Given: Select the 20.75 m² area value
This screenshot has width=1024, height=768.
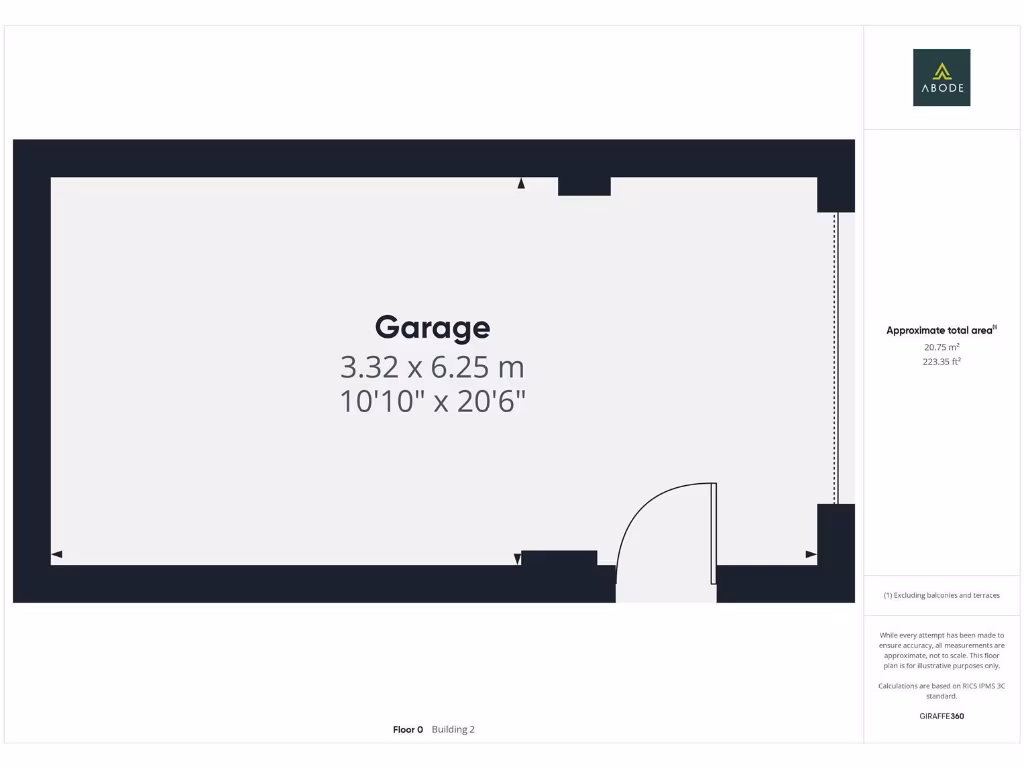Looking at the screenshot, I should coord(941,347).
